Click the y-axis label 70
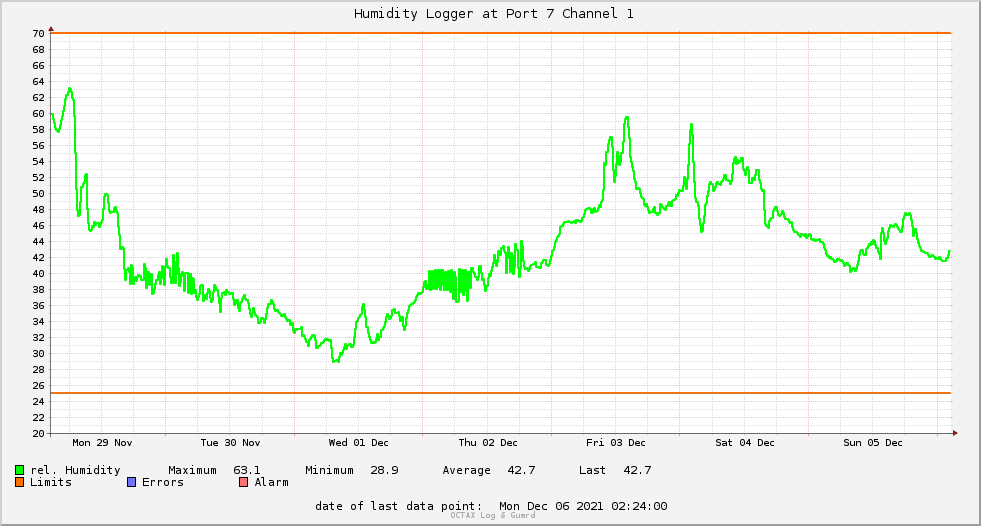 pyautogui.click(x=39, y=33)
